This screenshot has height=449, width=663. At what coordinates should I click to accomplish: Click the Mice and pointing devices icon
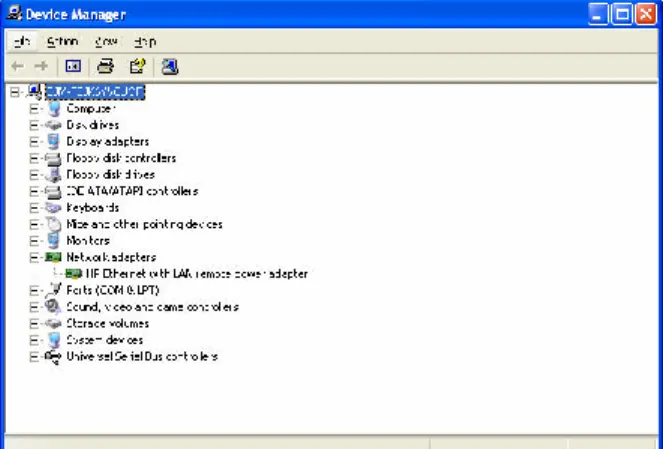(x=54, y=224)
